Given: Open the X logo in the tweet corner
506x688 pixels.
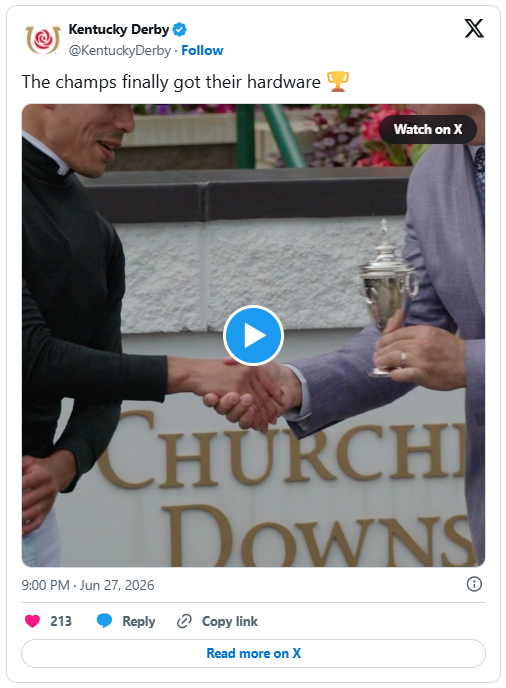Looking at the screenshot, I should click(474, 29).
